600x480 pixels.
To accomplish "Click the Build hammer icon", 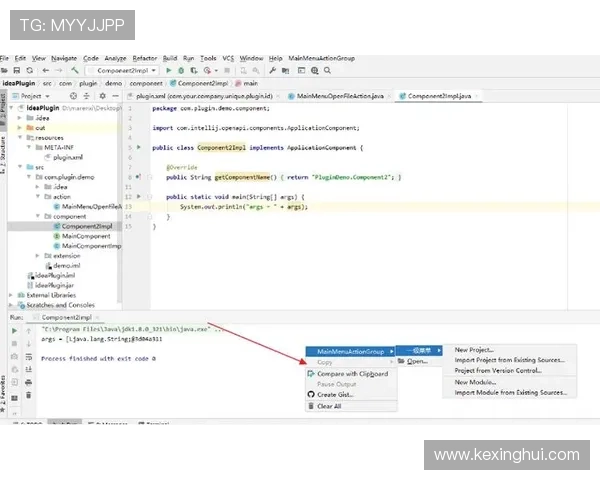I will tap(75, 71).
